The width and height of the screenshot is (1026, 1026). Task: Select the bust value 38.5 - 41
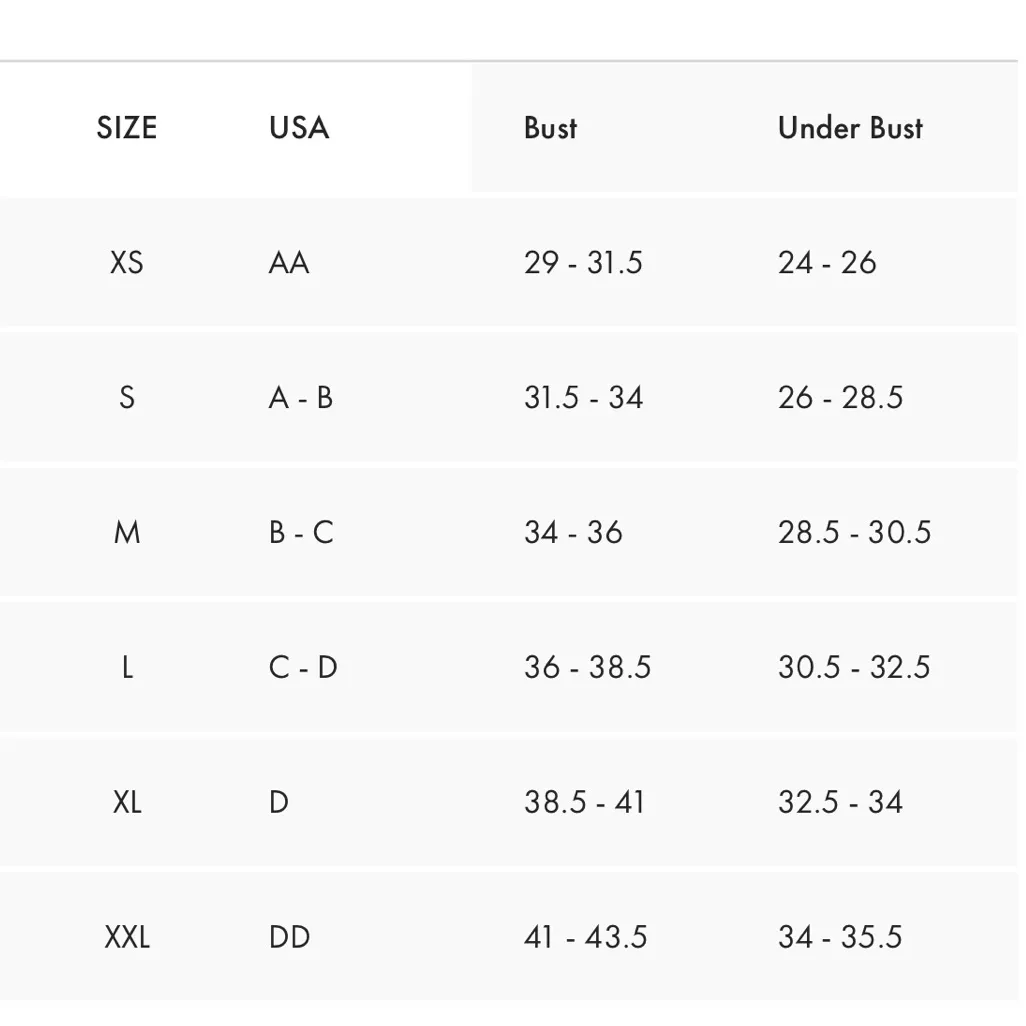[584, 802]
